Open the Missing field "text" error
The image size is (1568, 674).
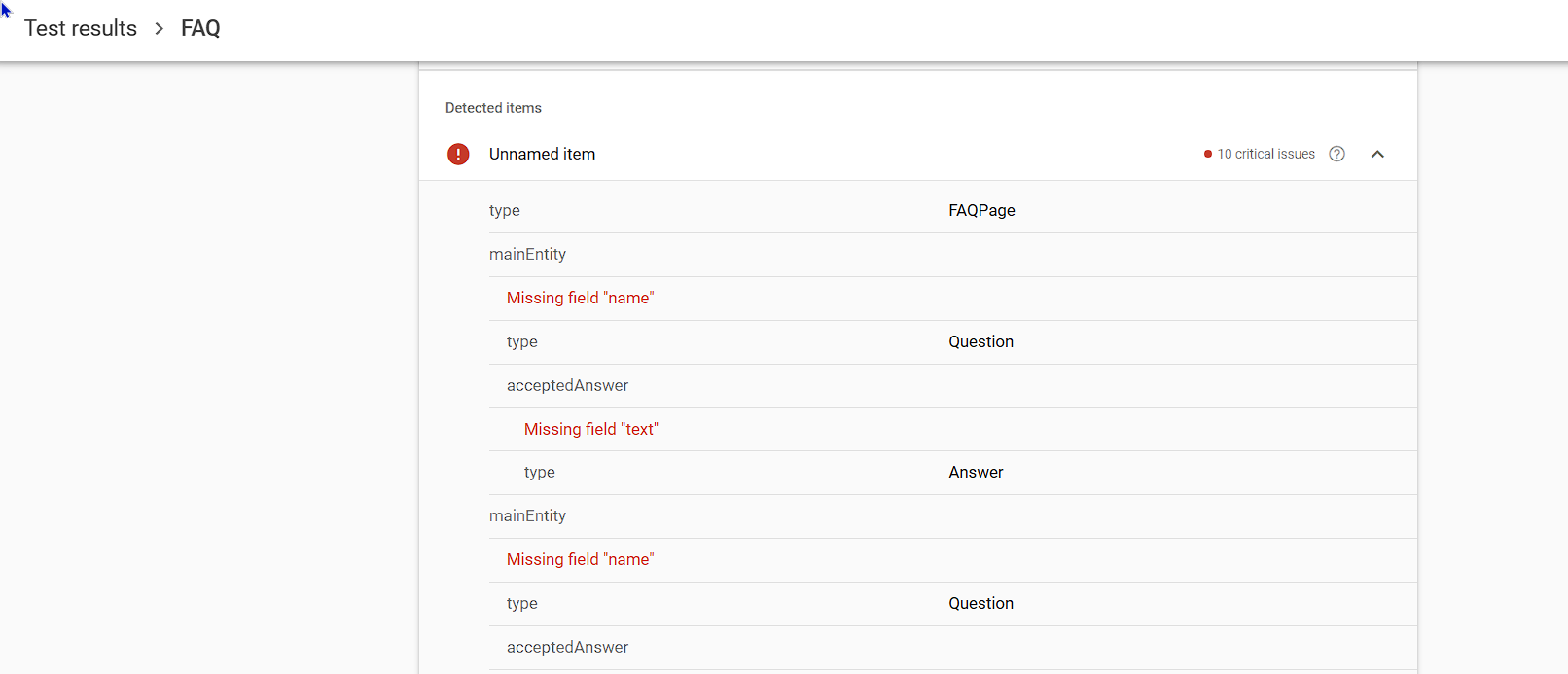pos(590,429)
